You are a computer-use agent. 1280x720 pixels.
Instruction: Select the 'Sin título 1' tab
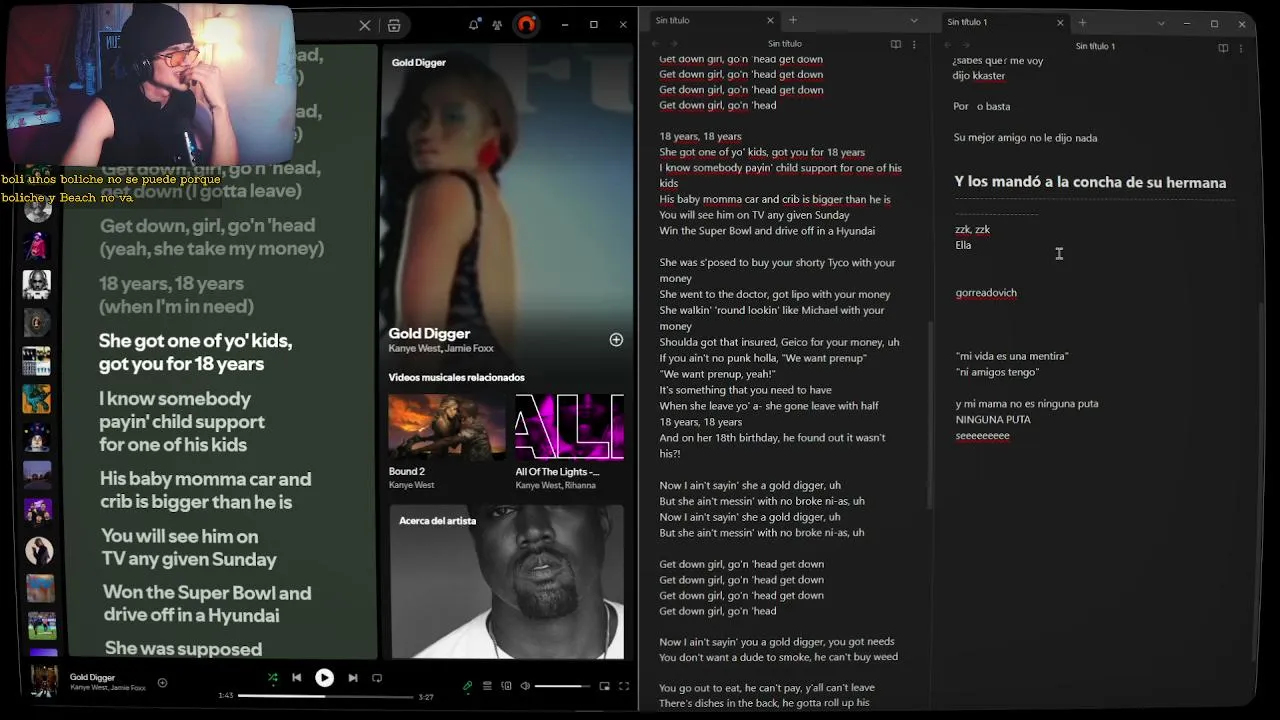pyautogui.click(x=1003, y=22)
